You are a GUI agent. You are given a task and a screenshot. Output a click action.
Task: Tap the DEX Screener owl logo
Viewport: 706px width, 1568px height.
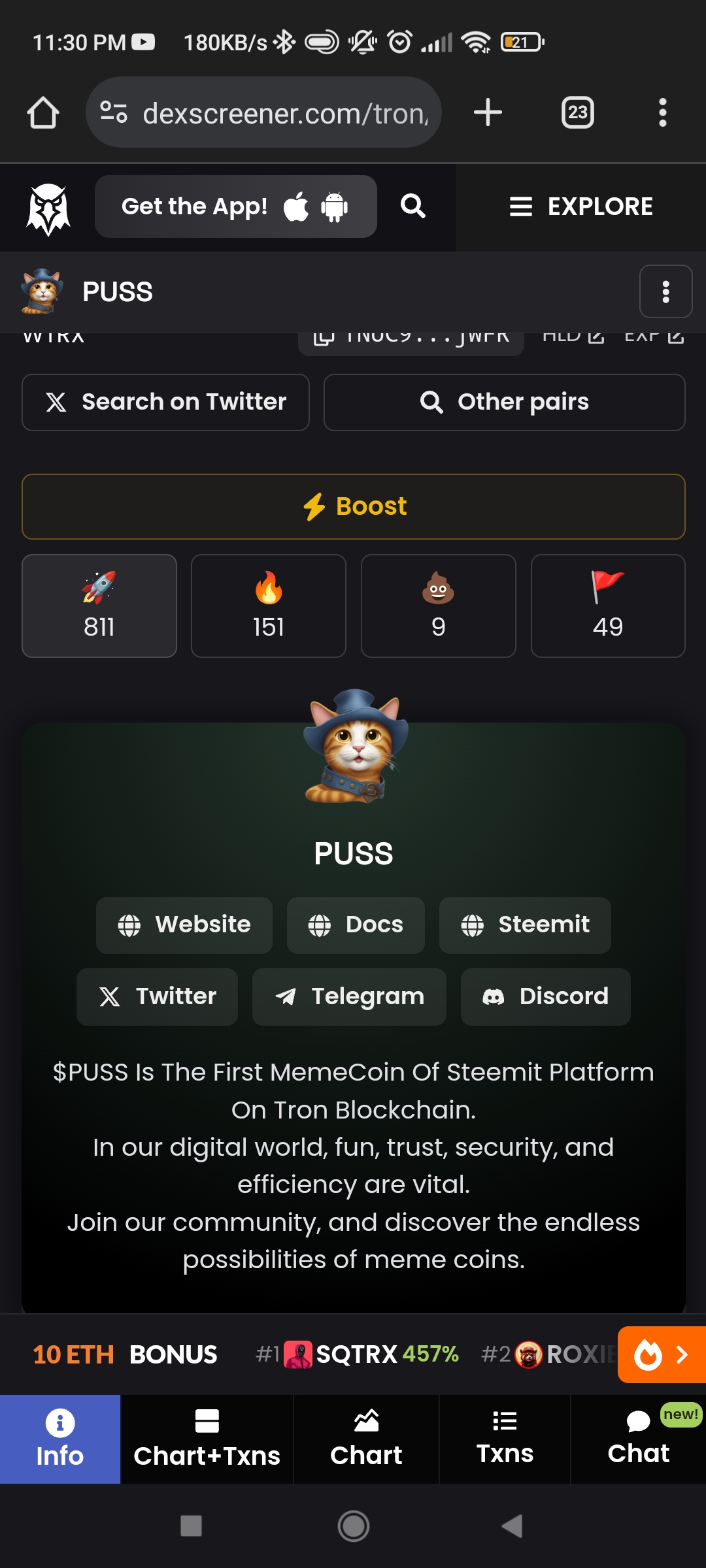[48, 208]
